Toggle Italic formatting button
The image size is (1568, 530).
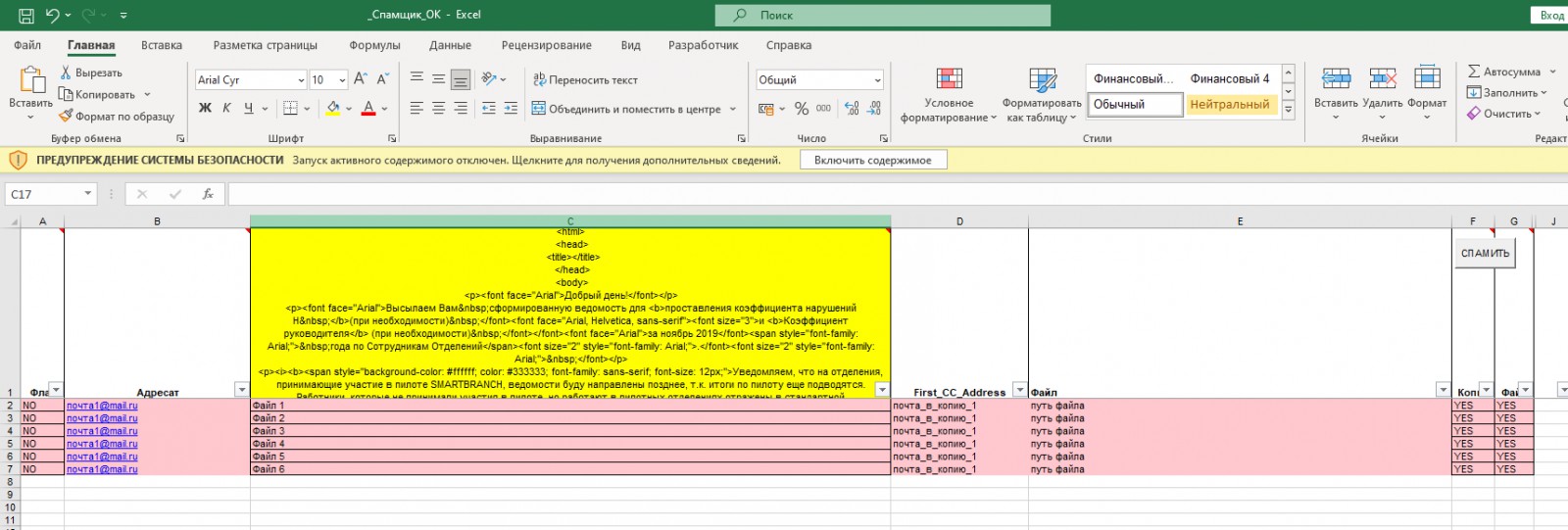point(226,109)
